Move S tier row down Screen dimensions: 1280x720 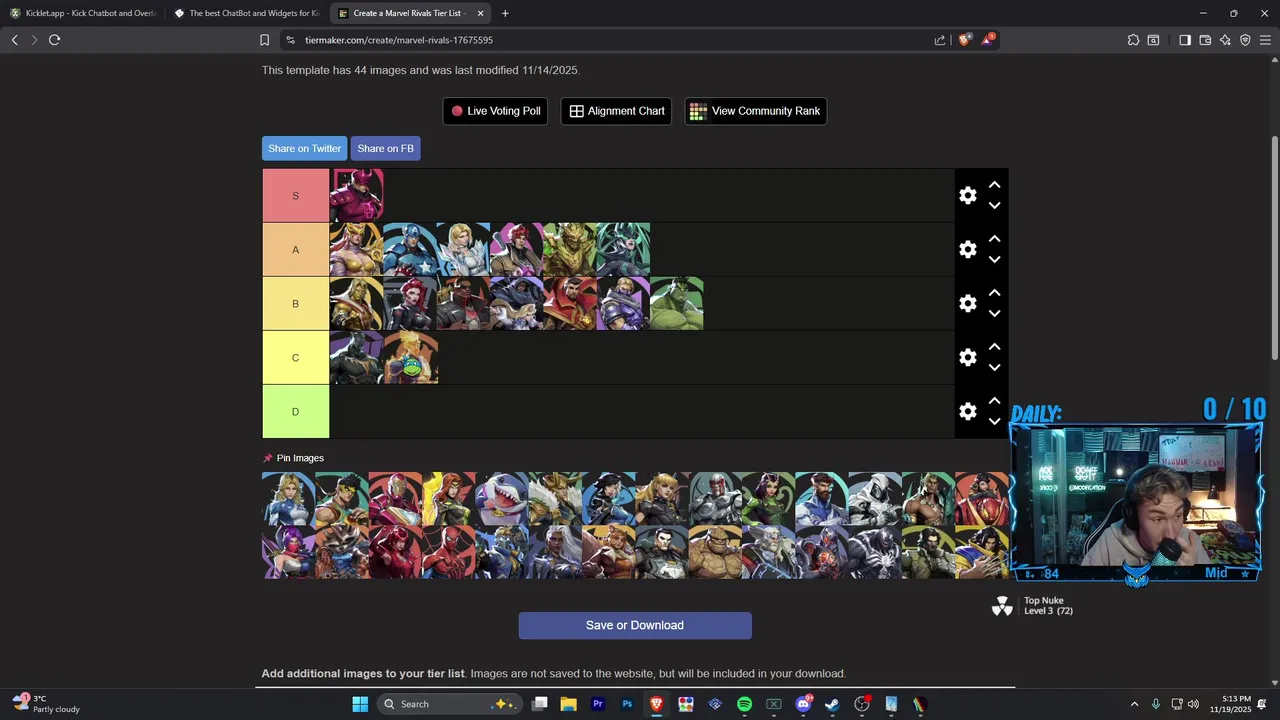[x=994, y=206]
